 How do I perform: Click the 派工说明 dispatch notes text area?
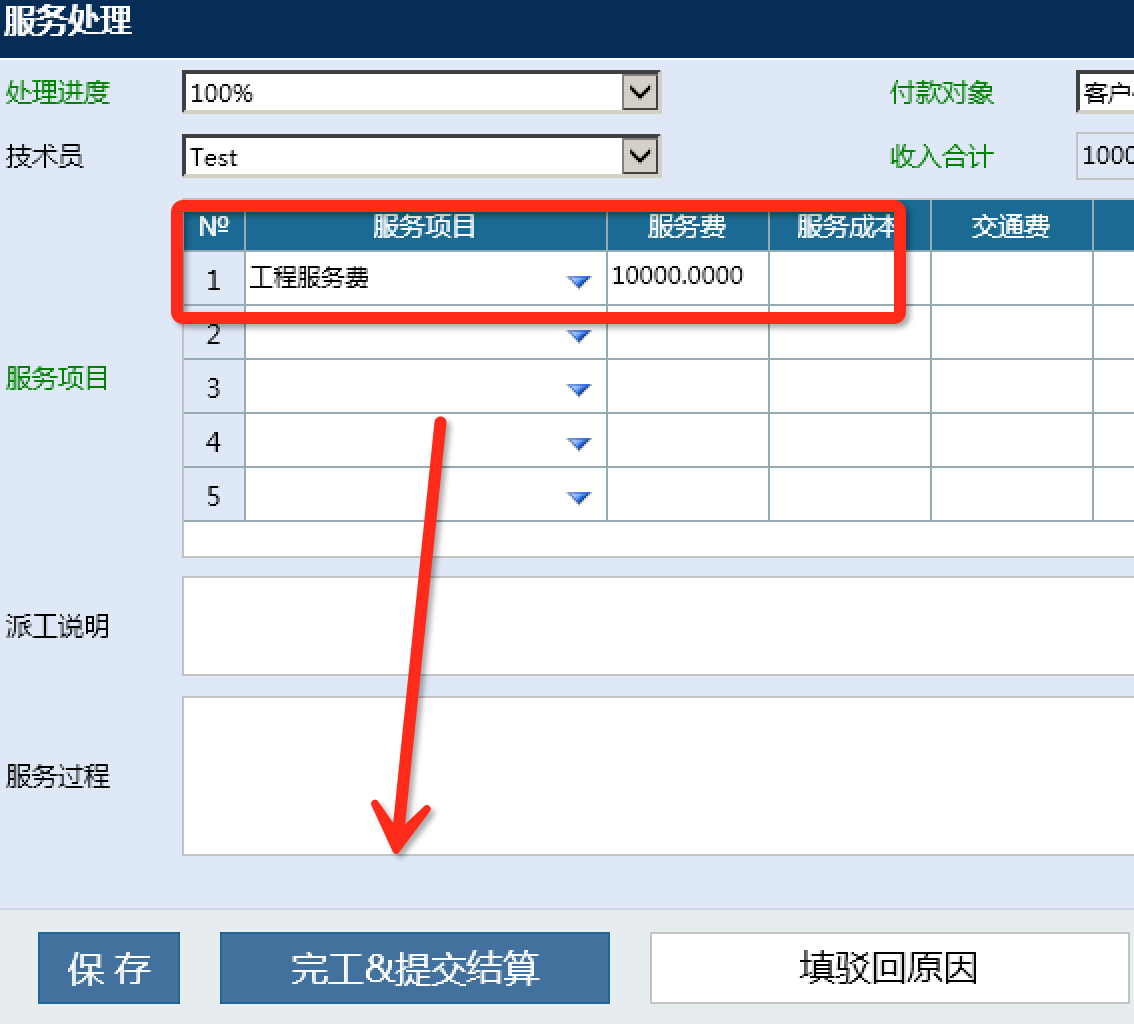655,625
